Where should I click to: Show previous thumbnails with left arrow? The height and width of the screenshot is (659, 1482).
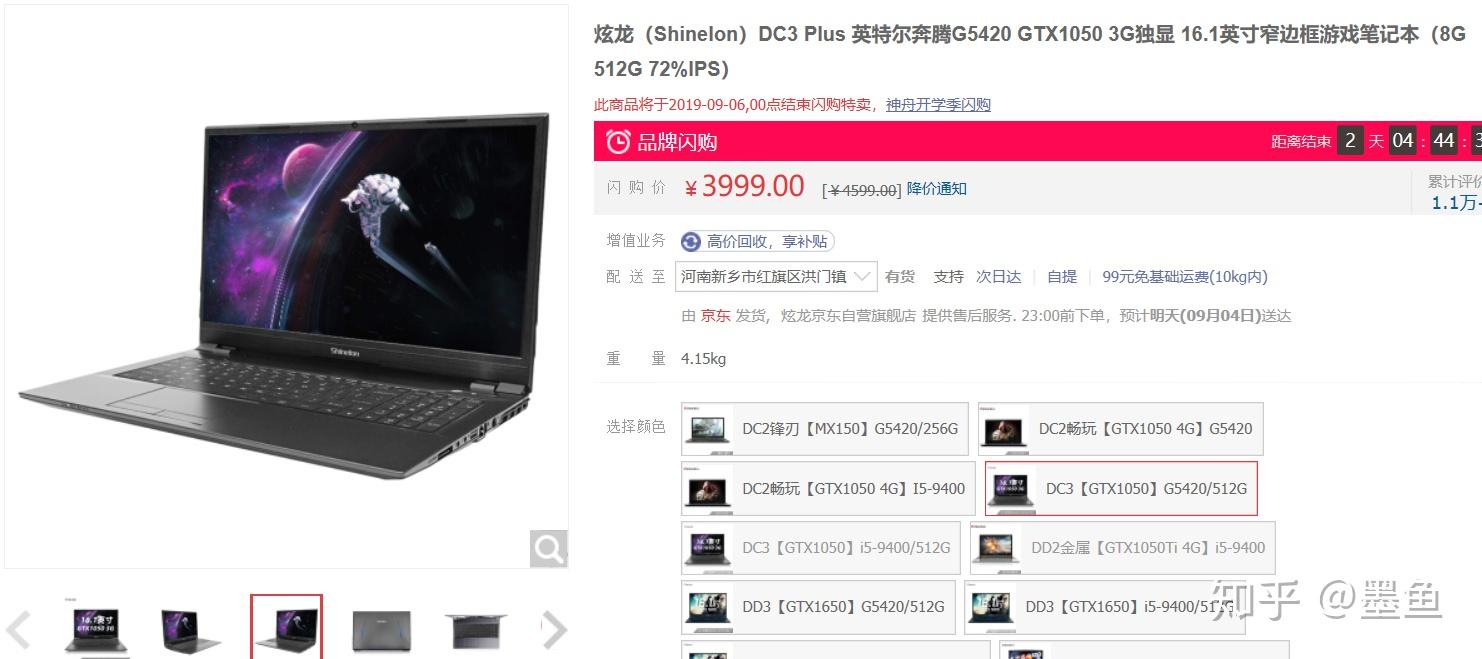pyautogui.click(x=19, y=630)
